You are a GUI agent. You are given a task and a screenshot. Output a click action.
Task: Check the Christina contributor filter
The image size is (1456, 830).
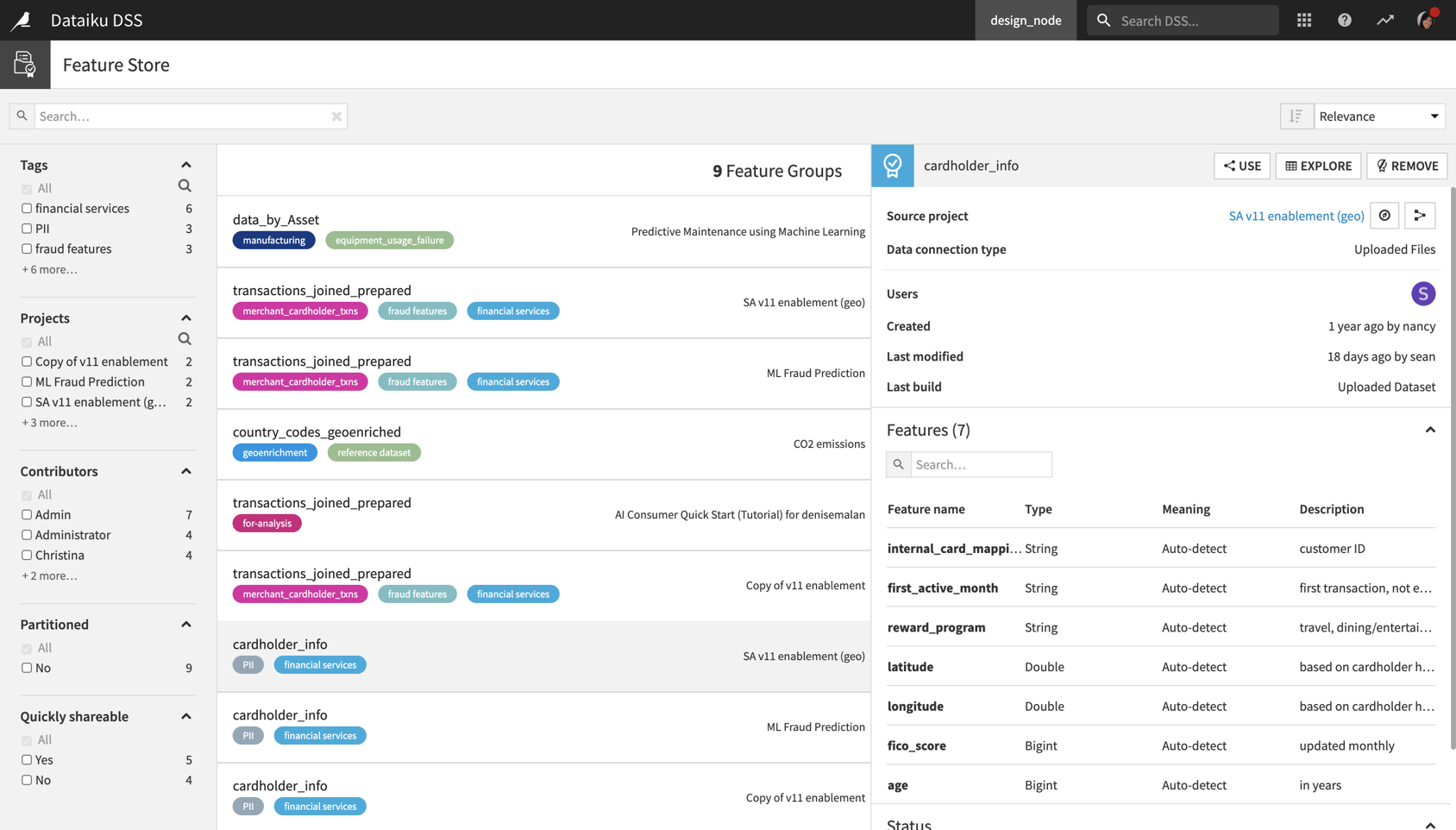(x=26, y=555)
